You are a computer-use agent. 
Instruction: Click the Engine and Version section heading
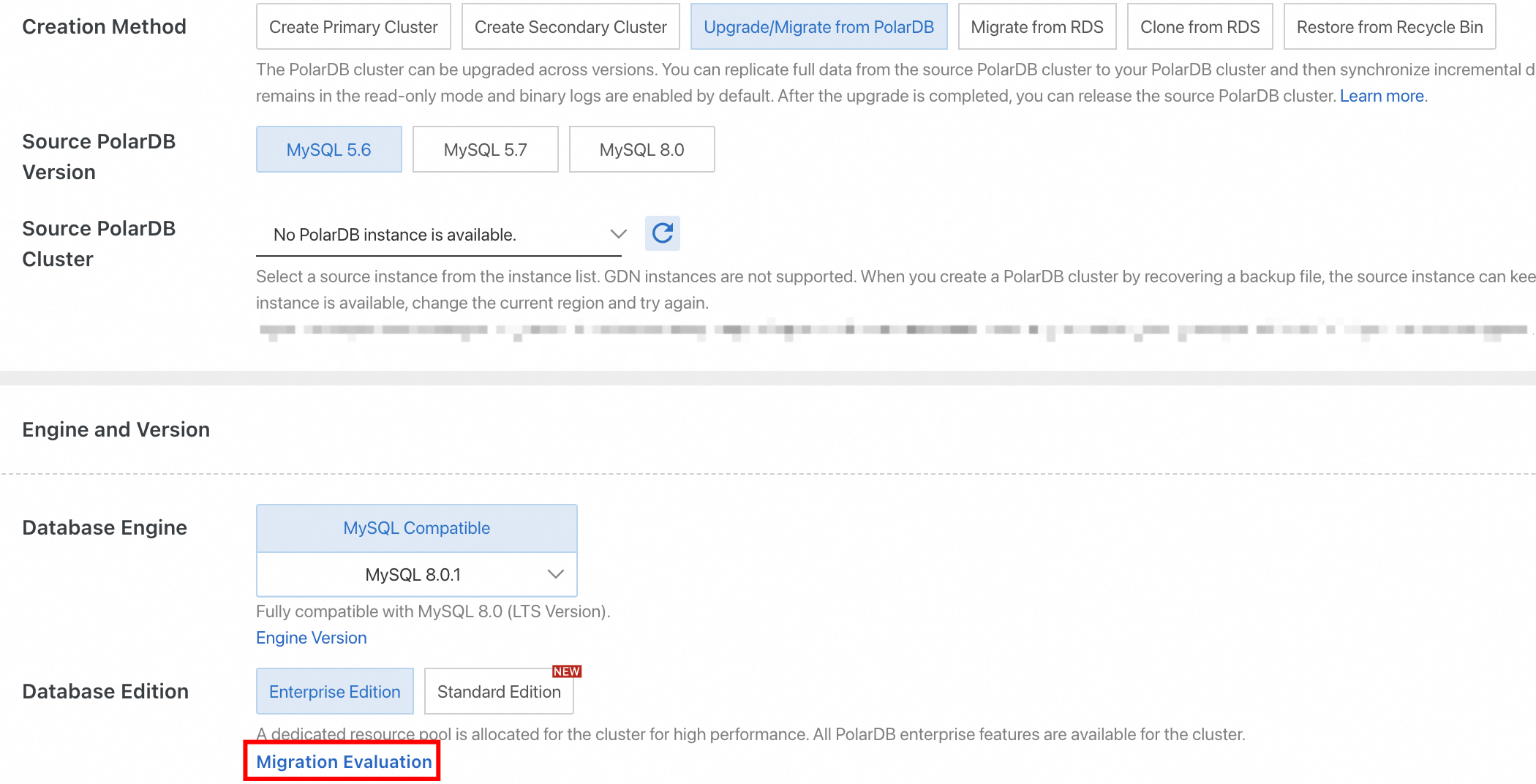(x=116, y=429)
